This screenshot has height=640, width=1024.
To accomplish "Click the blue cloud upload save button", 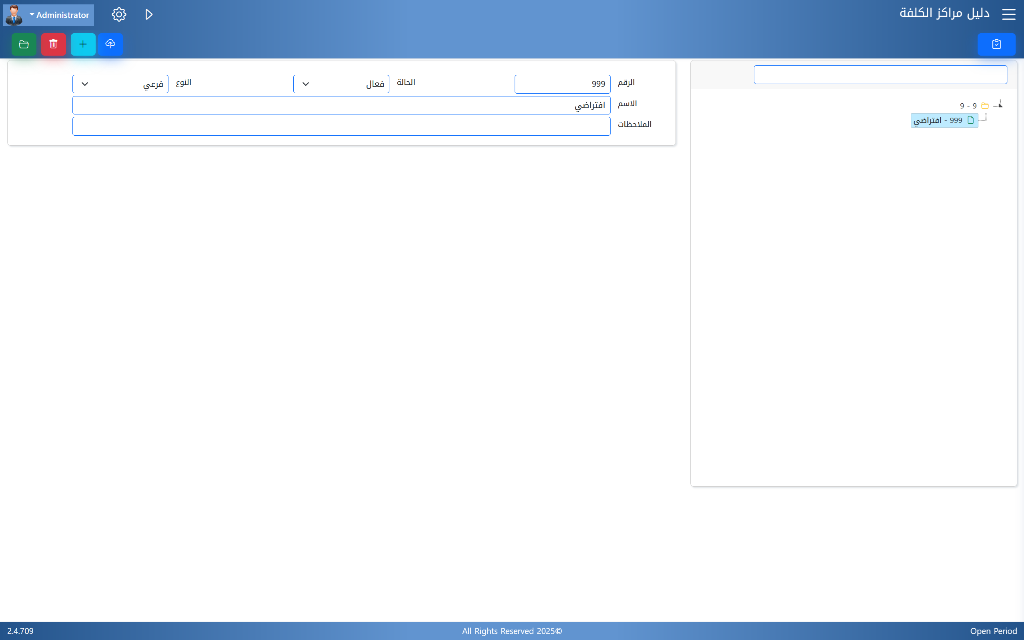I will coord(111,44).
